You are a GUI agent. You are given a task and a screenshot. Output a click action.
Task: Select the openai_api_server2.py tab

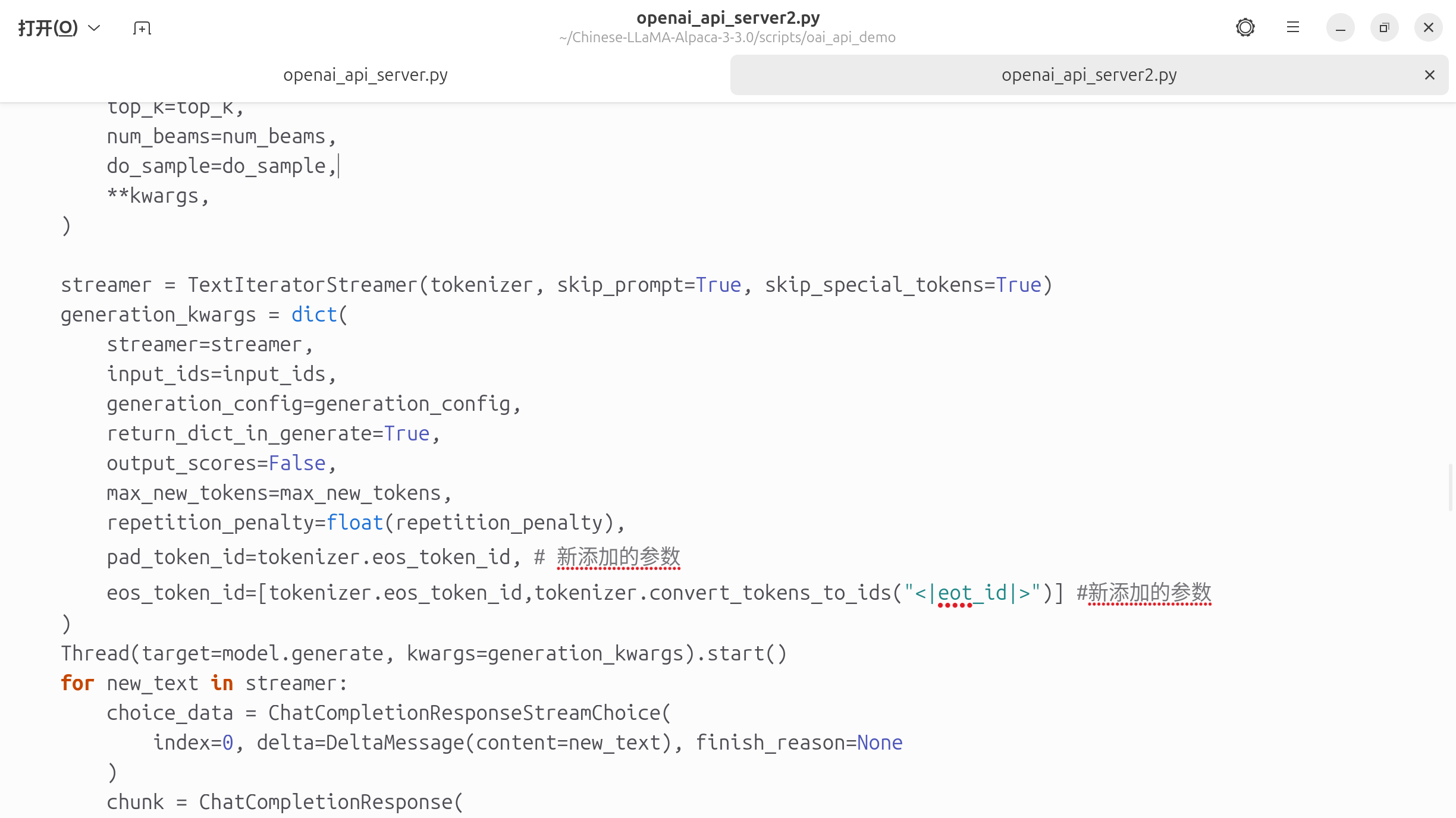1088,75
